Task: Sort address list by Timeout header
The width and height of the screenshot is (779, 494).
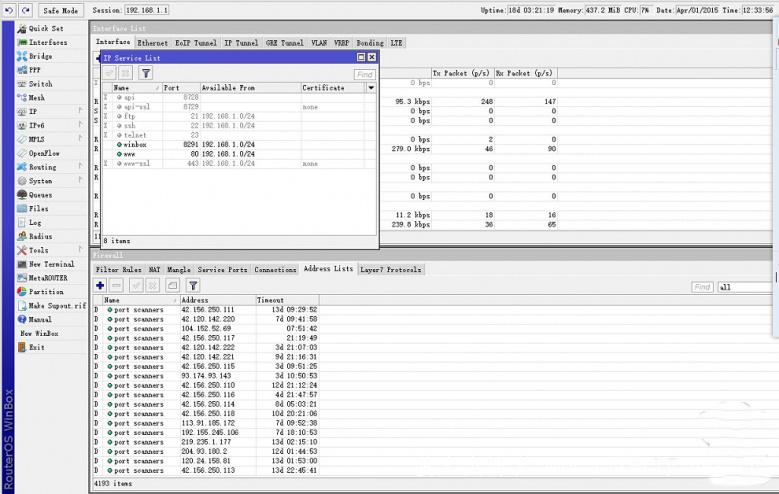Action: pyautogui.click(x=287, y=300)
